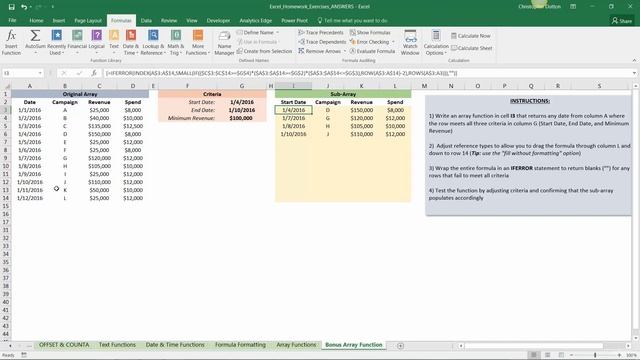Open the More Functions menu

point(198,42)
